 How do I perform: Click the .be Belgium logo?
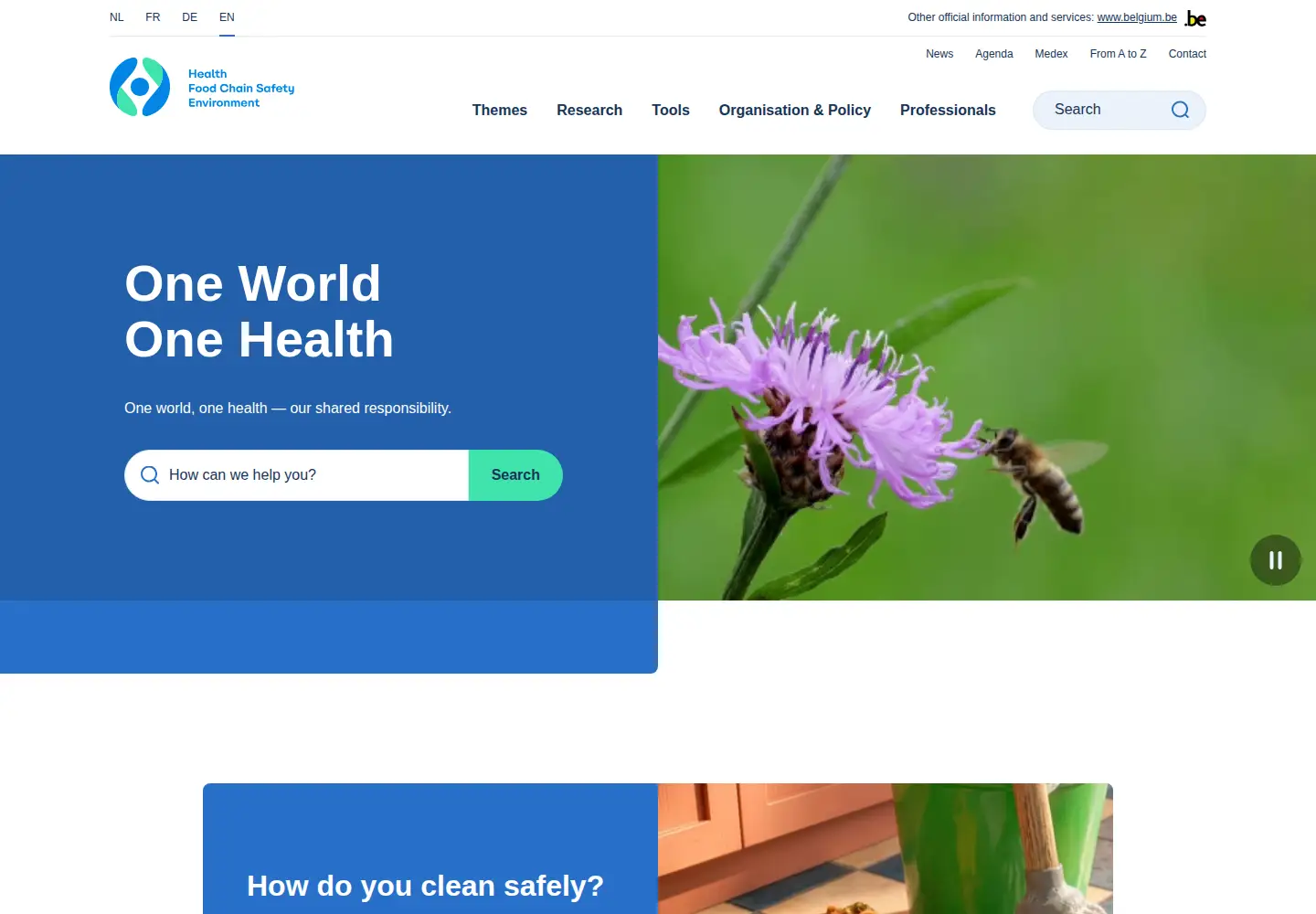pyautogui.click(x=1195, y=18)
